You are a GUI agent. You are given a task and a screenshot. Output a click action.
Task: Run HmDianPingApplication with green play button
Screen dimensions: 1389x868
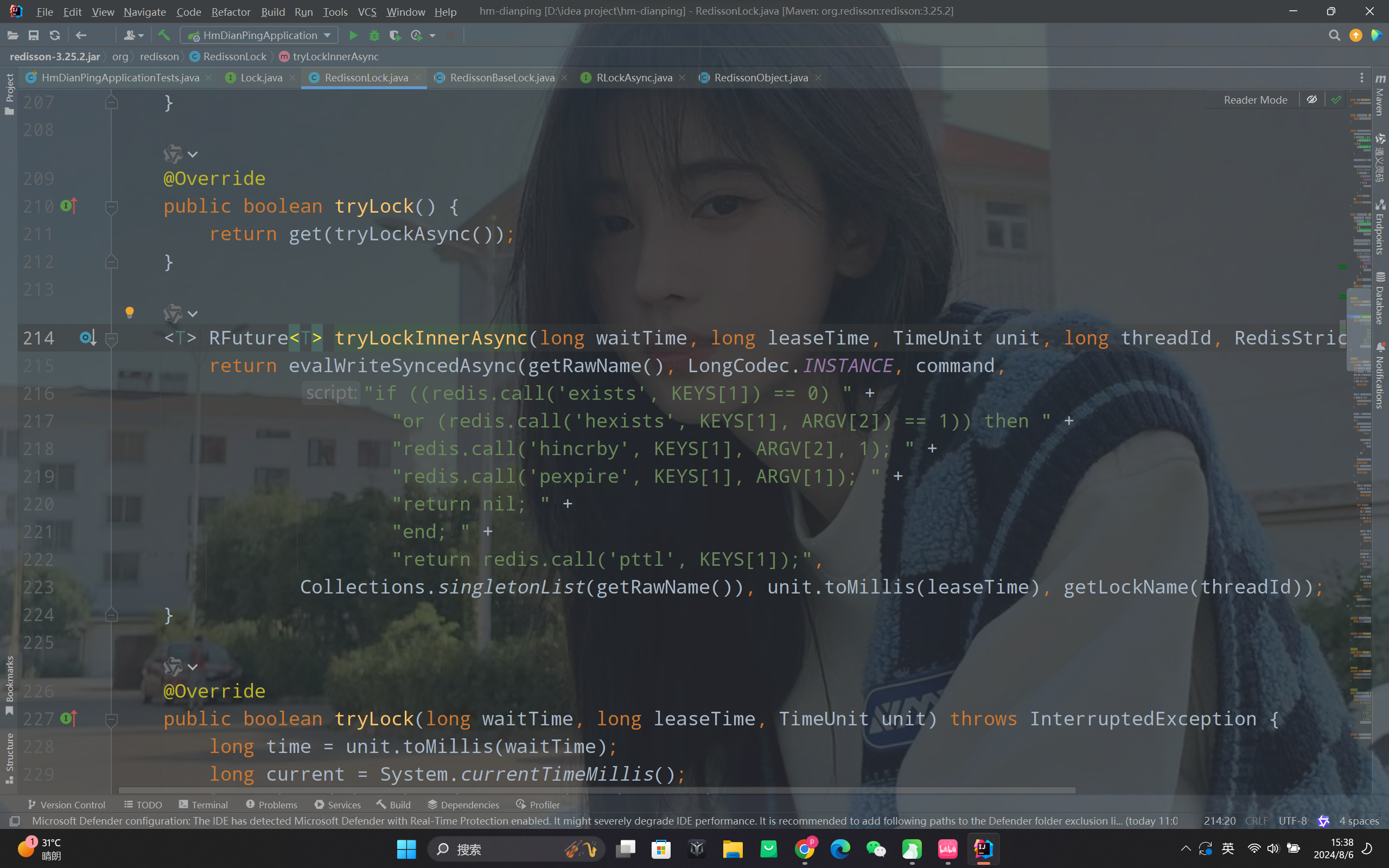[353, 36]
